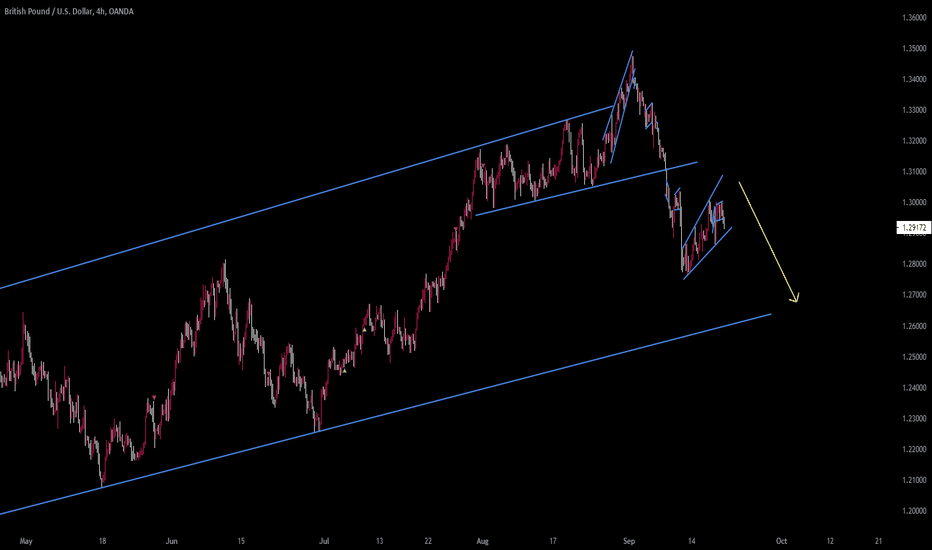
Task: Click the 18 date label on time axis
Action: (102, 541)
